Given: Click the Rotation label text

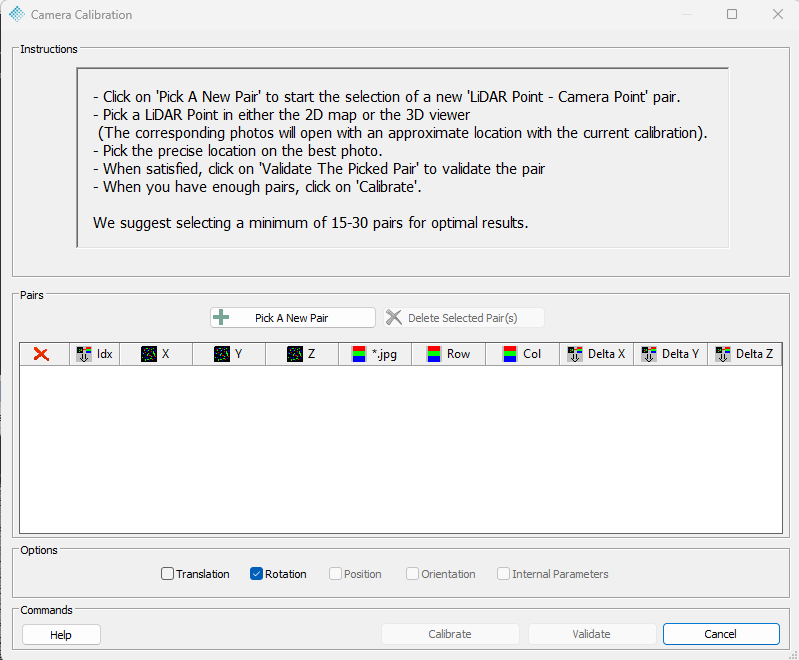Looking at the screenshot, I should (286, 574).
